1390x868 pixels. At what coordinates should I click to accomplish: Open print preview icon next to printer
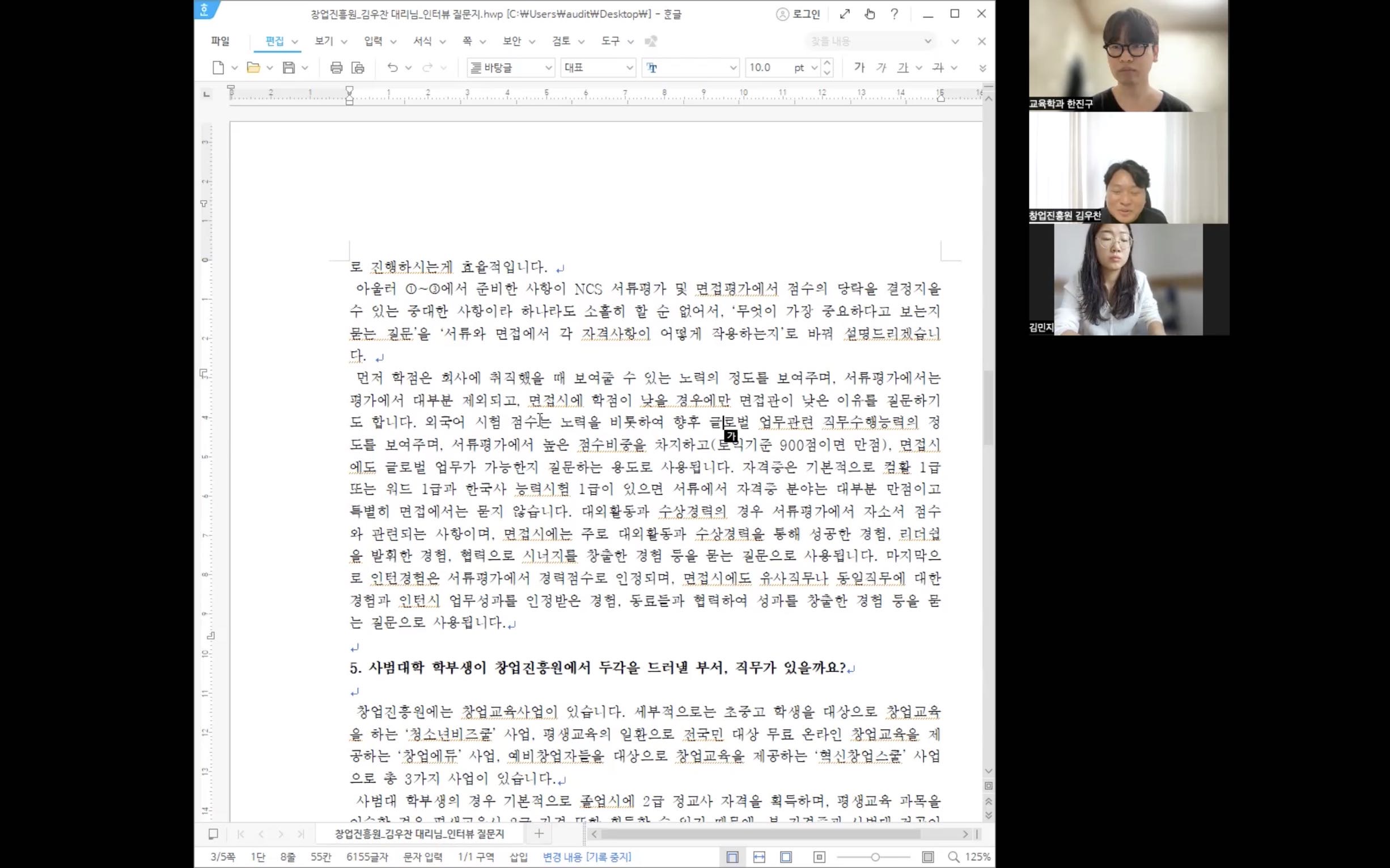358,68
